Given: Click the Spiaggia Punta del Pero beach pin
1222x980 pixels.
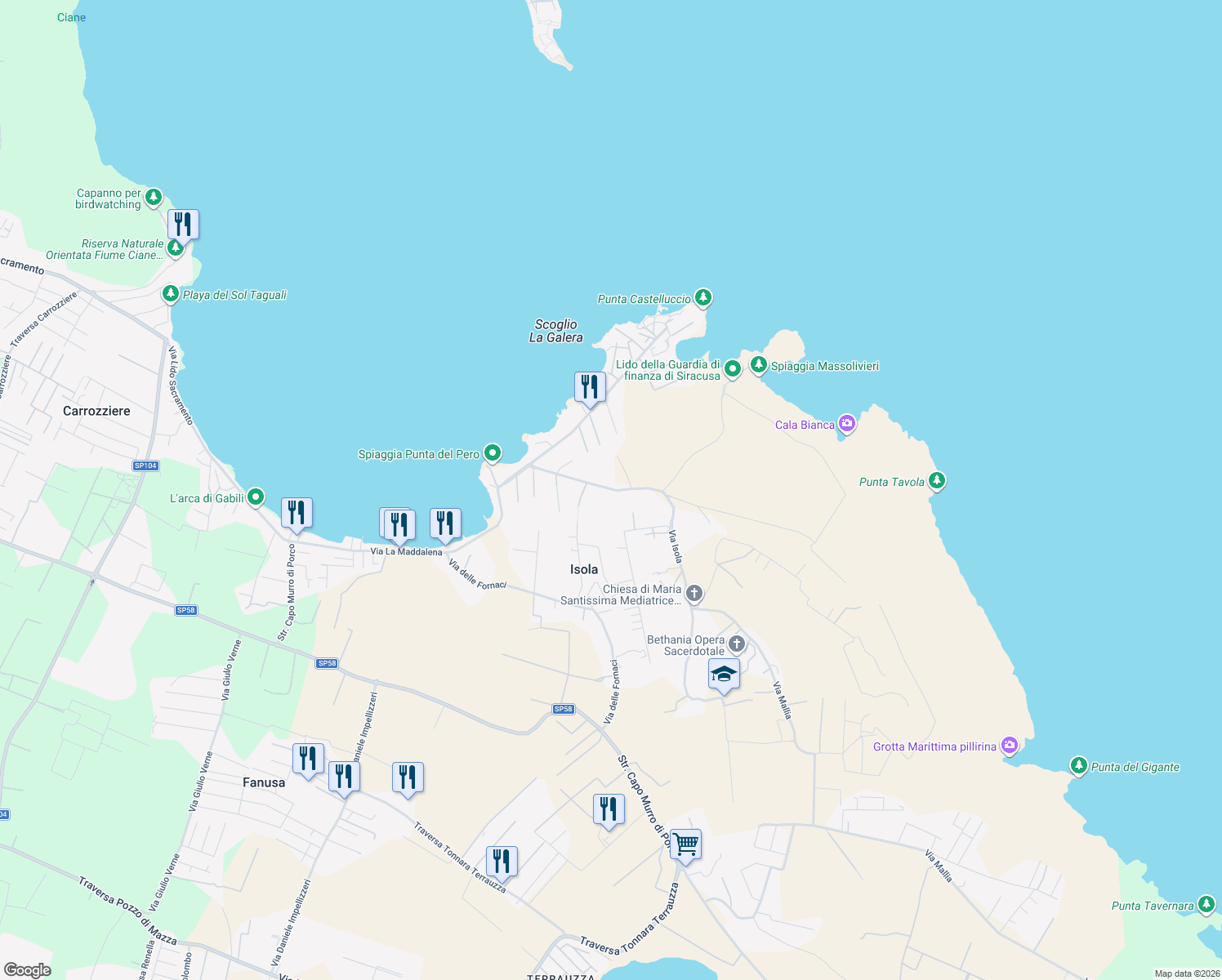Looking at the screenshot, I should (492, 453).
